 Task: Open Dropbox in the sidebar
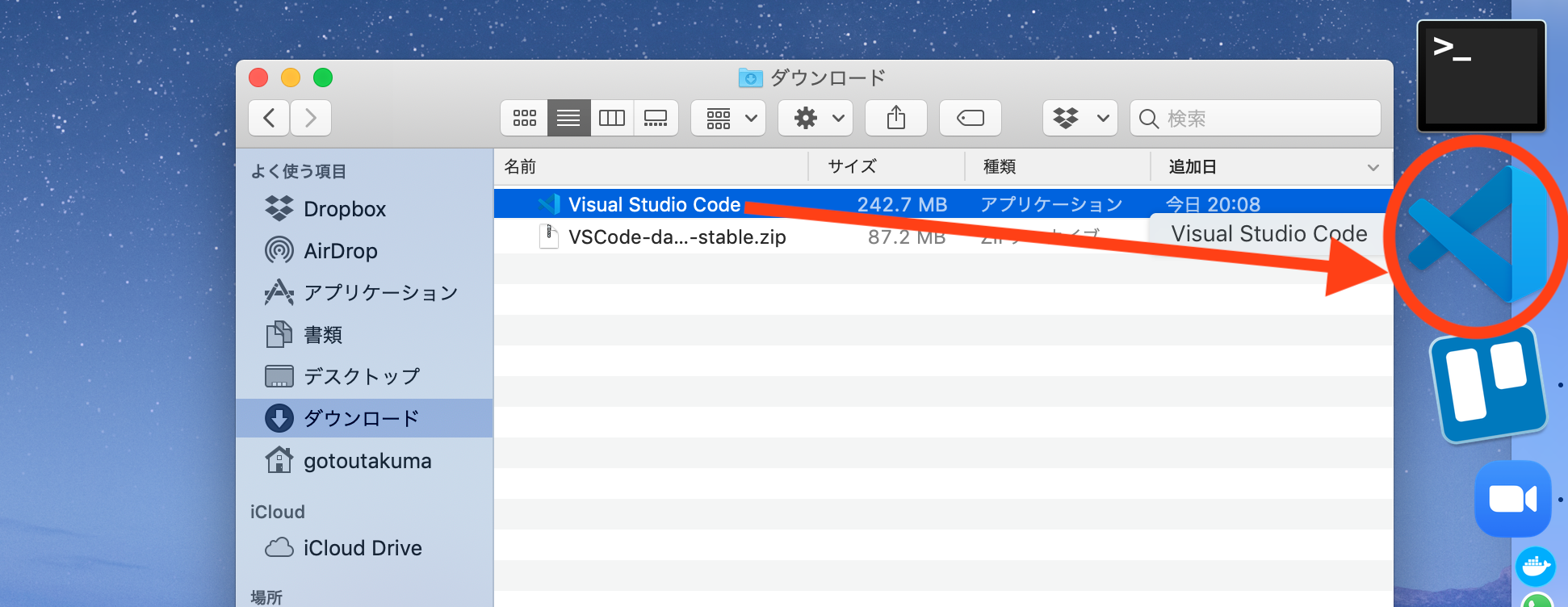(364, 209)
